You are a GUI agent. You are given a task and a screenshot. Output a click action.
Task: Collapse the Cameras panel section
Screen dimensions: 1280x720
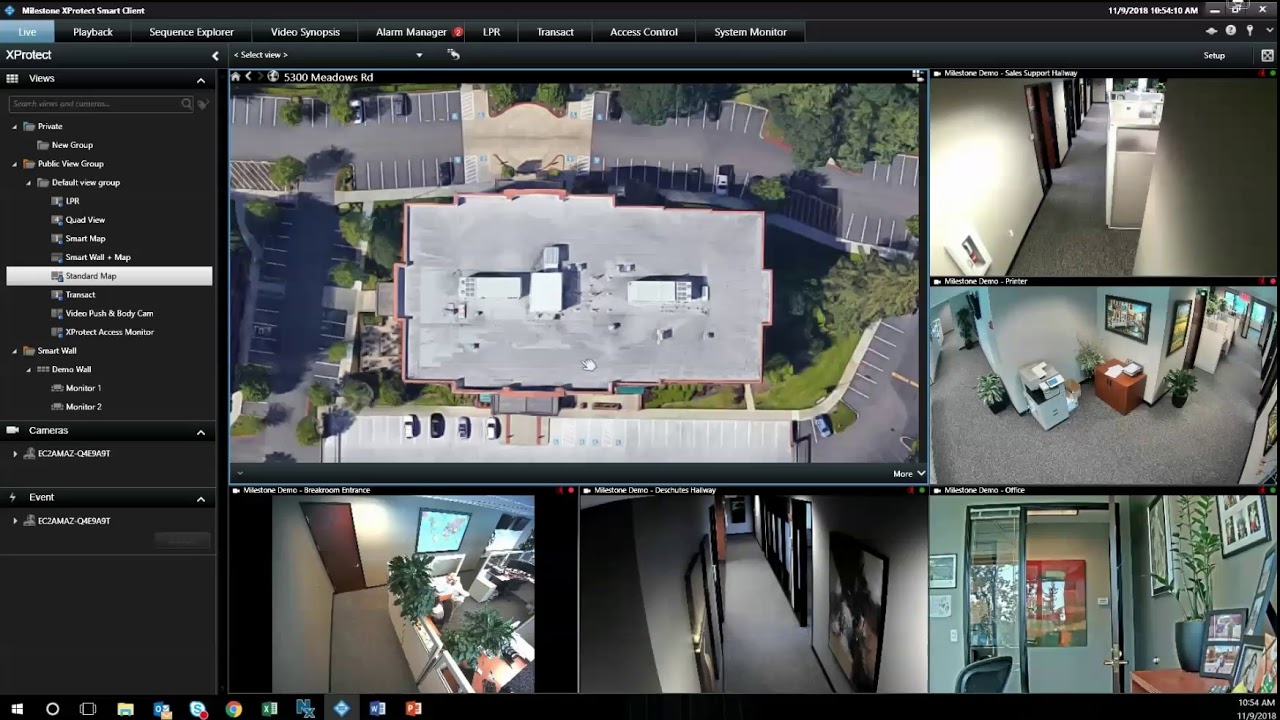coord(201,432)
